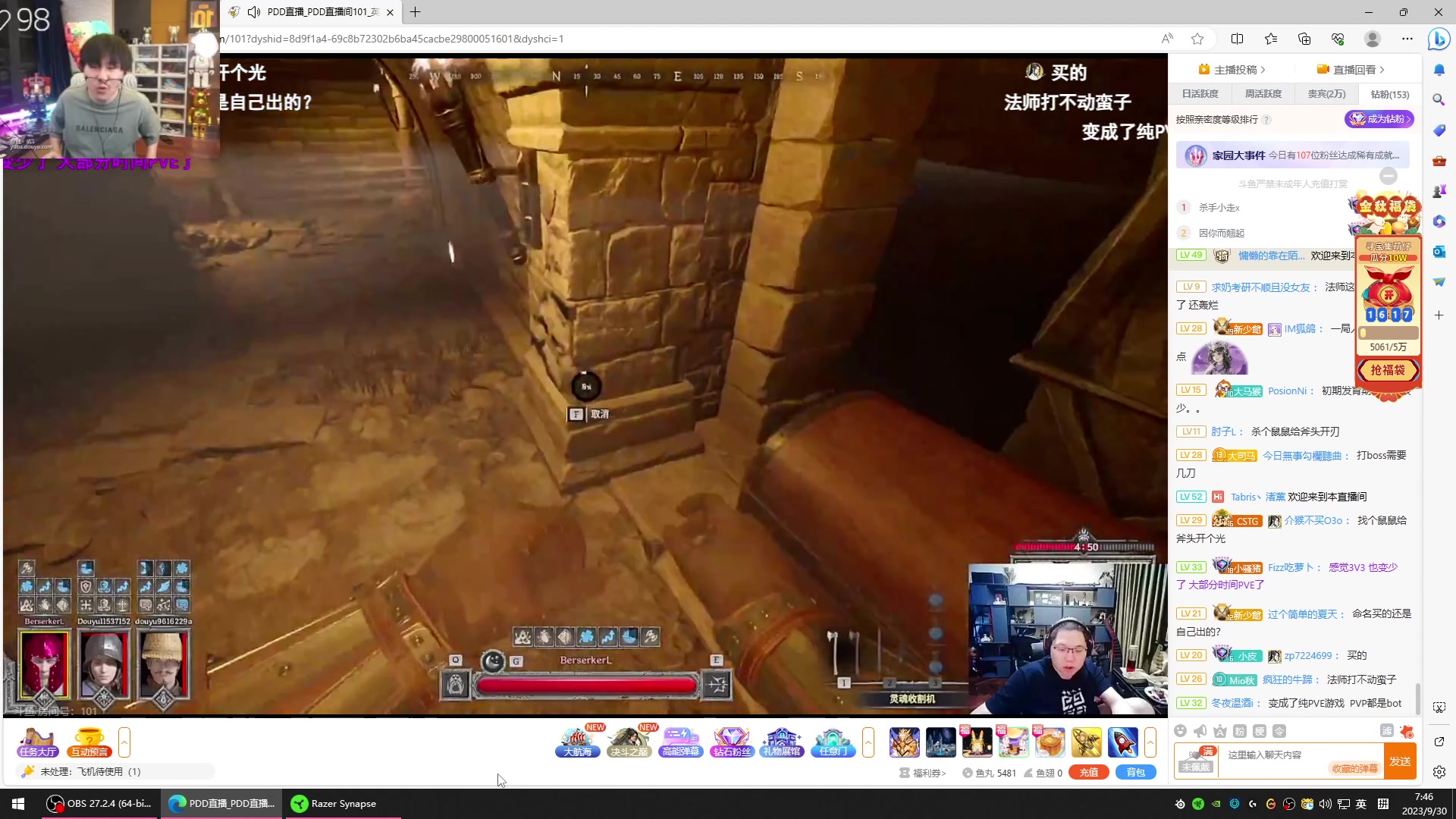The height and width of the screenshot is (819, 1456).
Task: Click the chat panel vertical scrollbar
Action: [x=1417, y=696]
